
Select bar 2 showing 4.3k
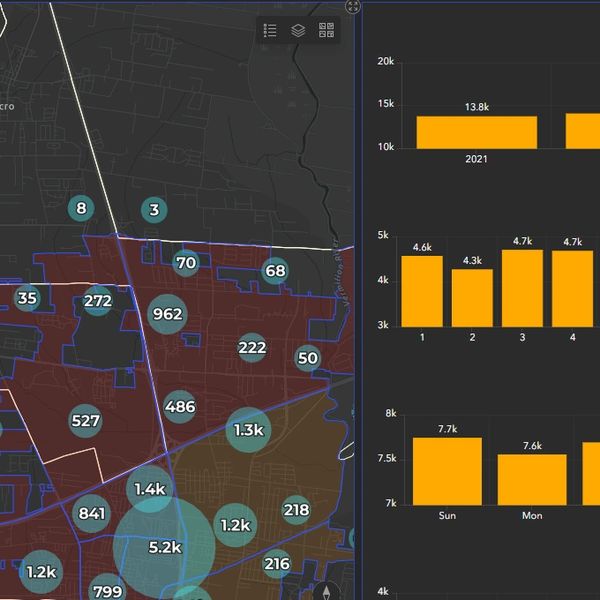(472, 297)
